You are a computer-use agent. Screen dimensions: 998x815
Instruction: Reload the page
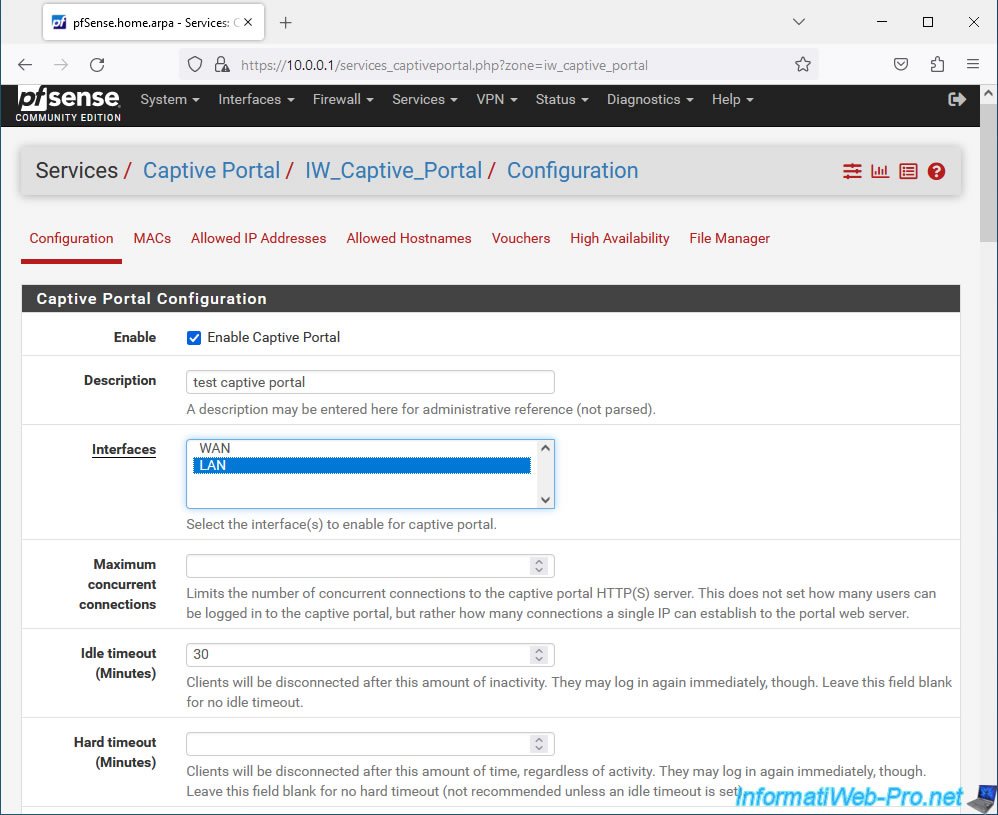(97, 64)
